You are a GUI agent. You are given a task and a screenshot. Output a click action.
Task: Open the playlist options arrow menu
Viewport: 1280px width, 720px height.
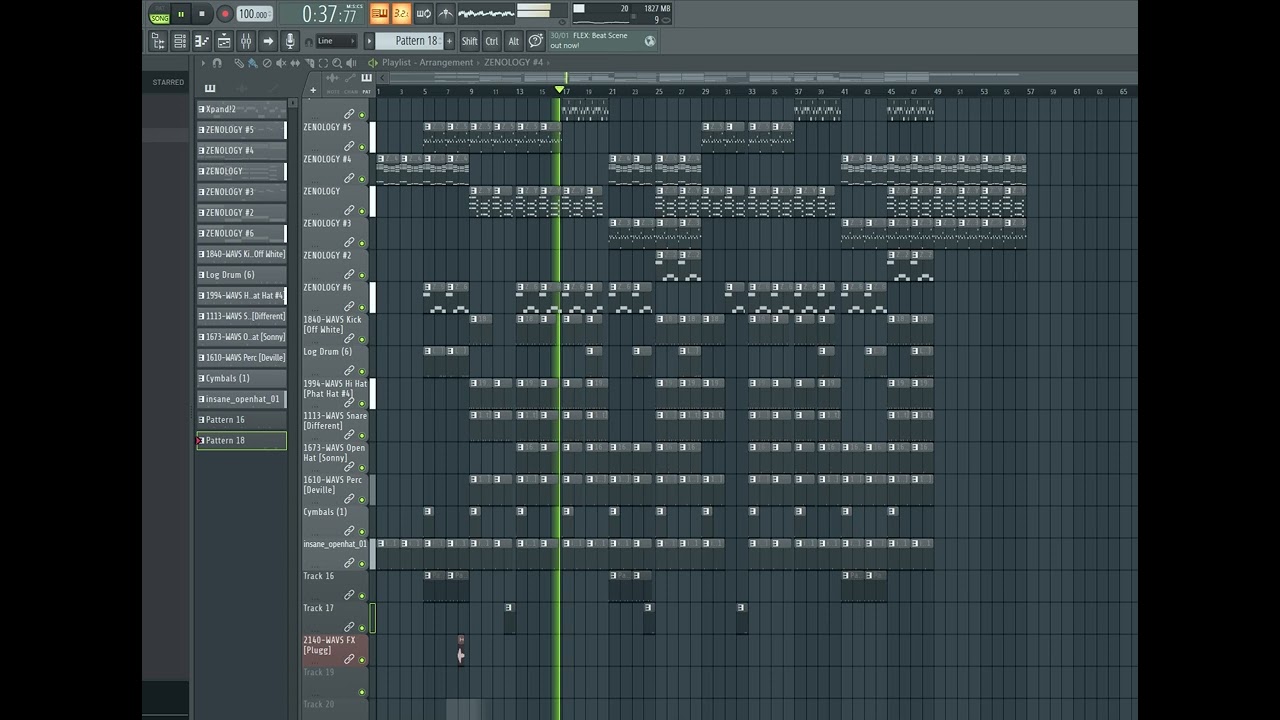(203, 63)
